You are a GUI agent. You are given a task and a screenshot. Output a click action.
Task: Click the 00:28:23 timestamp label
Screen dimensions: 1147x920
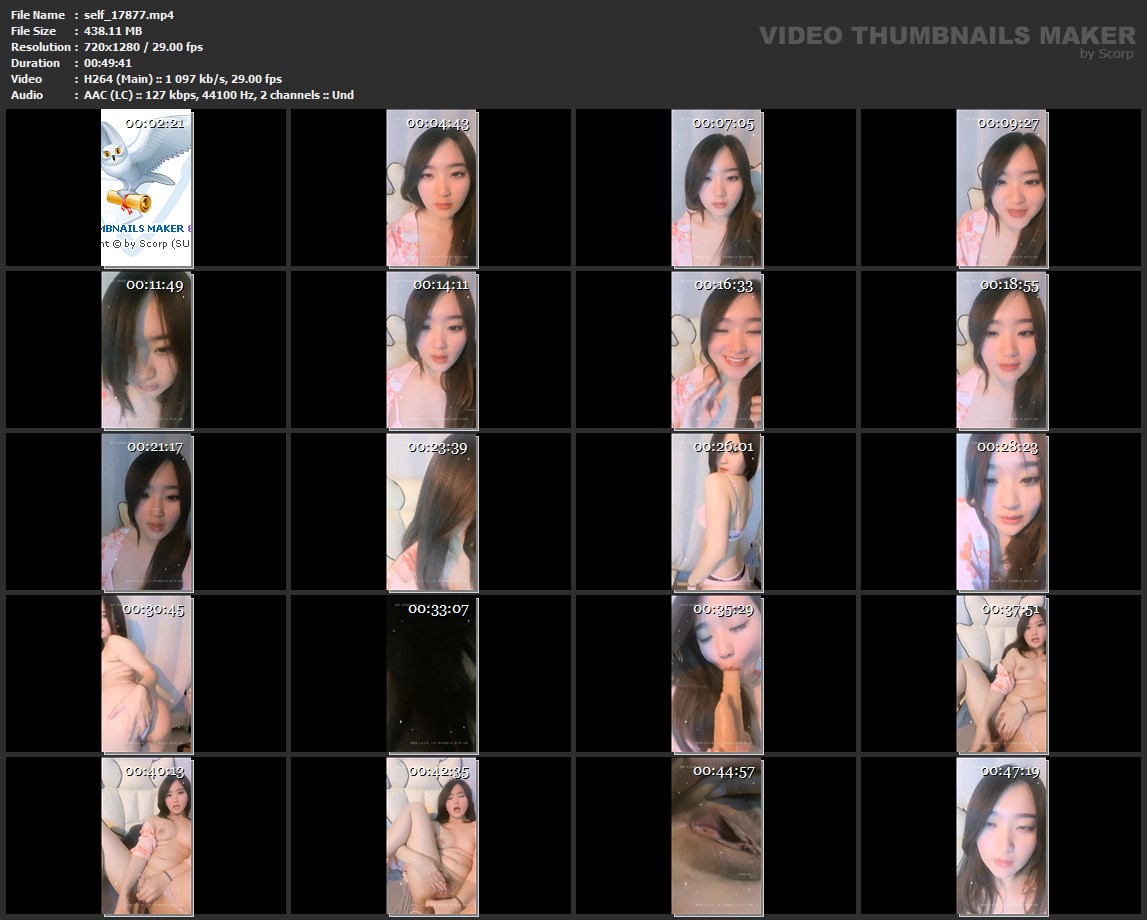tap(1007, 447)
